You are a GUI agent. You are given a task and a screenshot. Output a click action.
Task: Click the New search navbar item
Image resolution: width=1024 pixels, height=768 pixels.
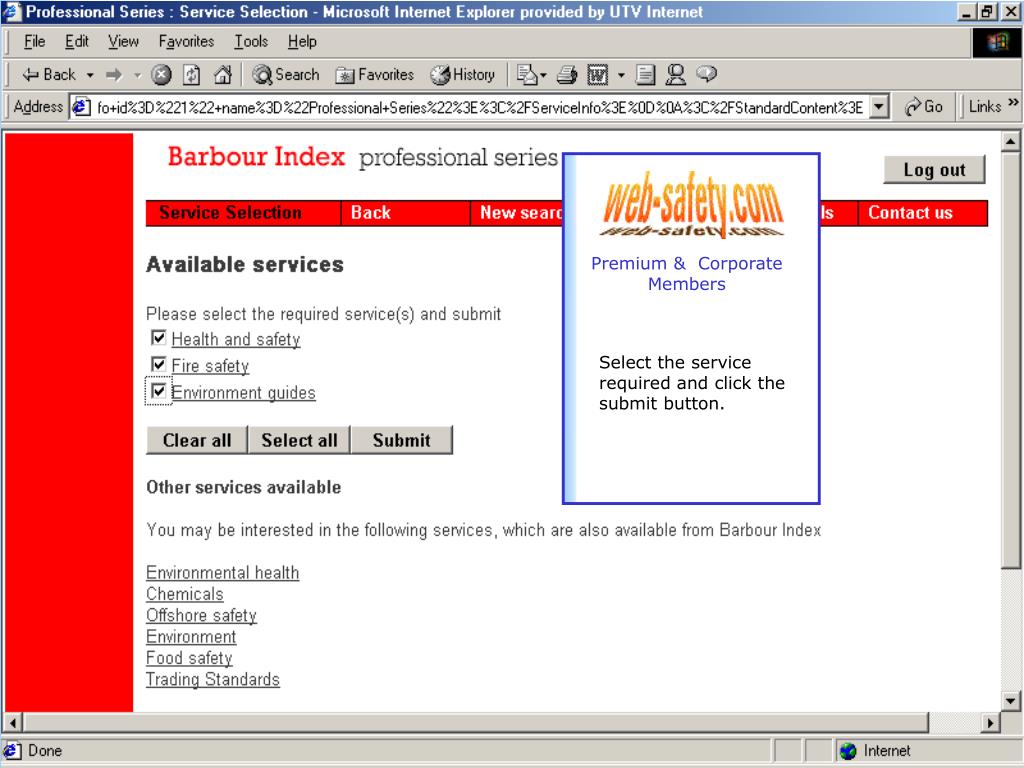(x=517, y=213)
